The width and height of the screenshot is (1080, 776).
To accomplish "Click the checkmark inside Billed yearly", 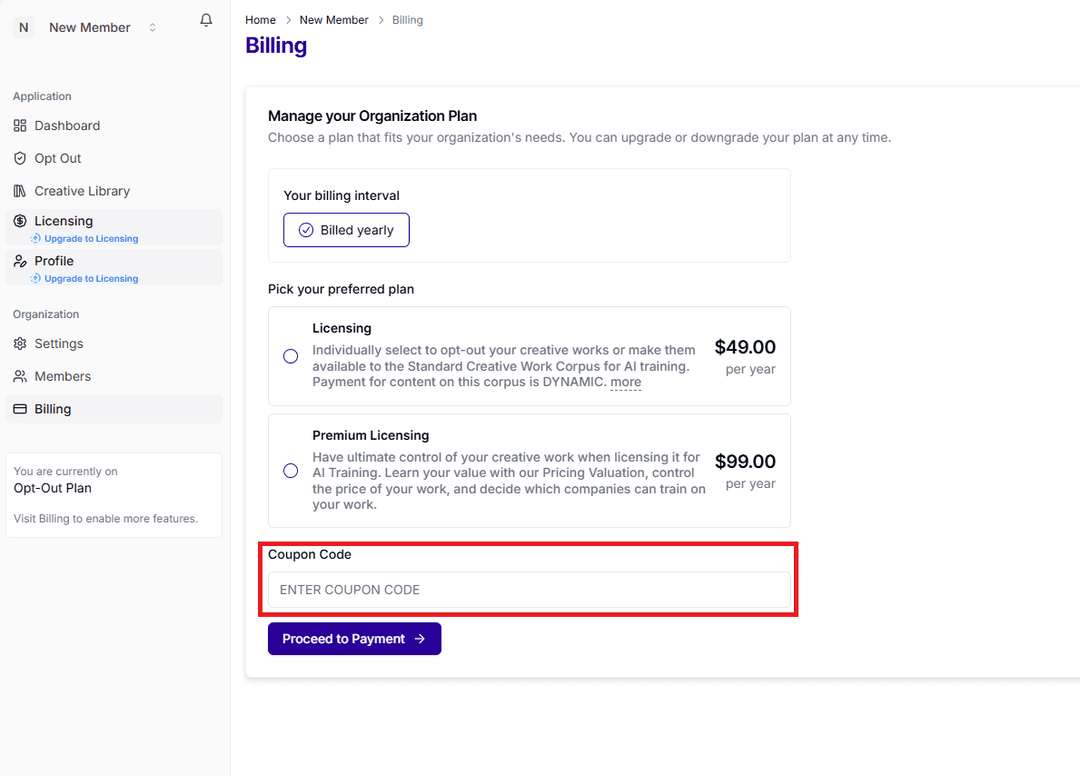I will click(305, 229).
